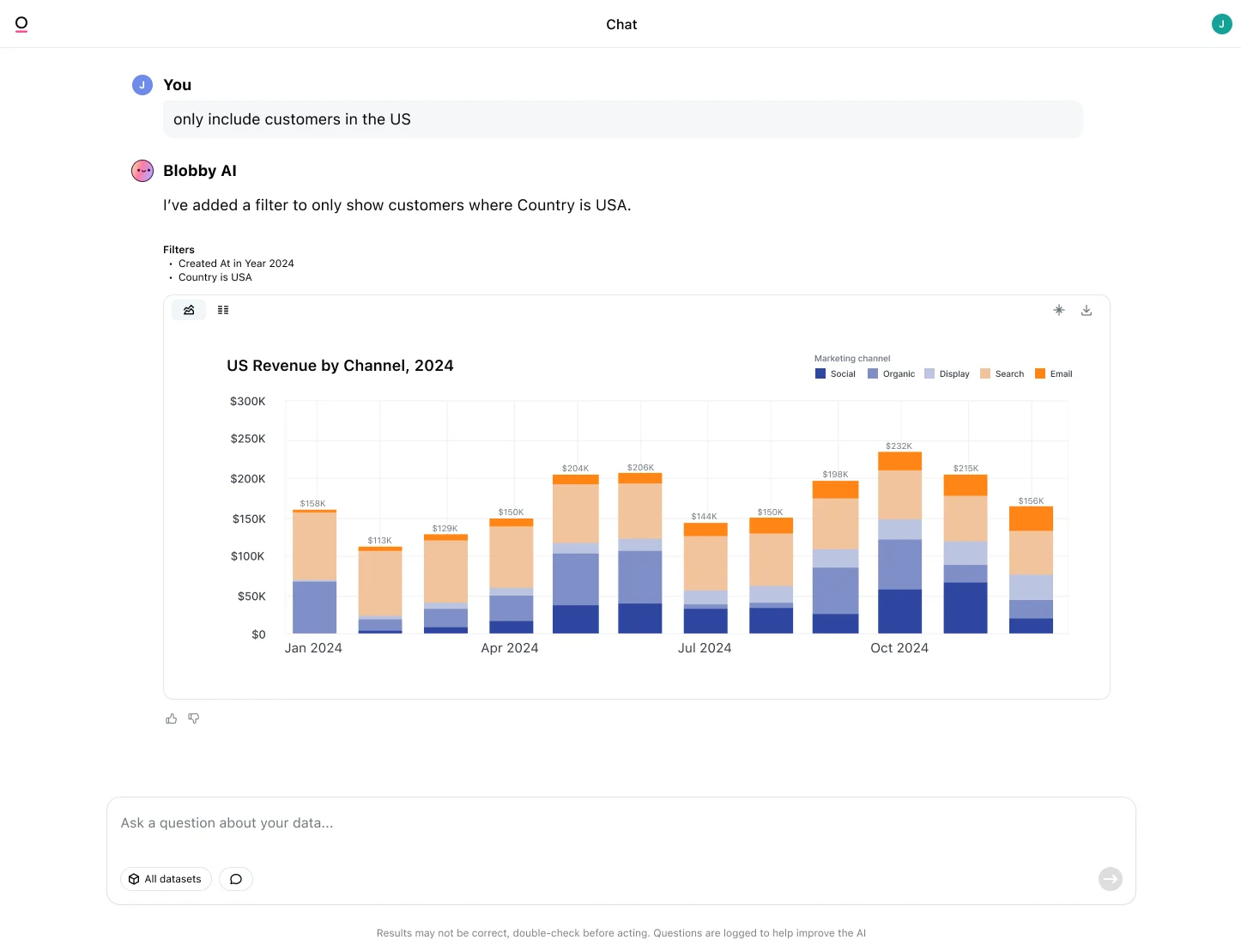
Task: Download the chart results
Action: tap(1087, 310)
